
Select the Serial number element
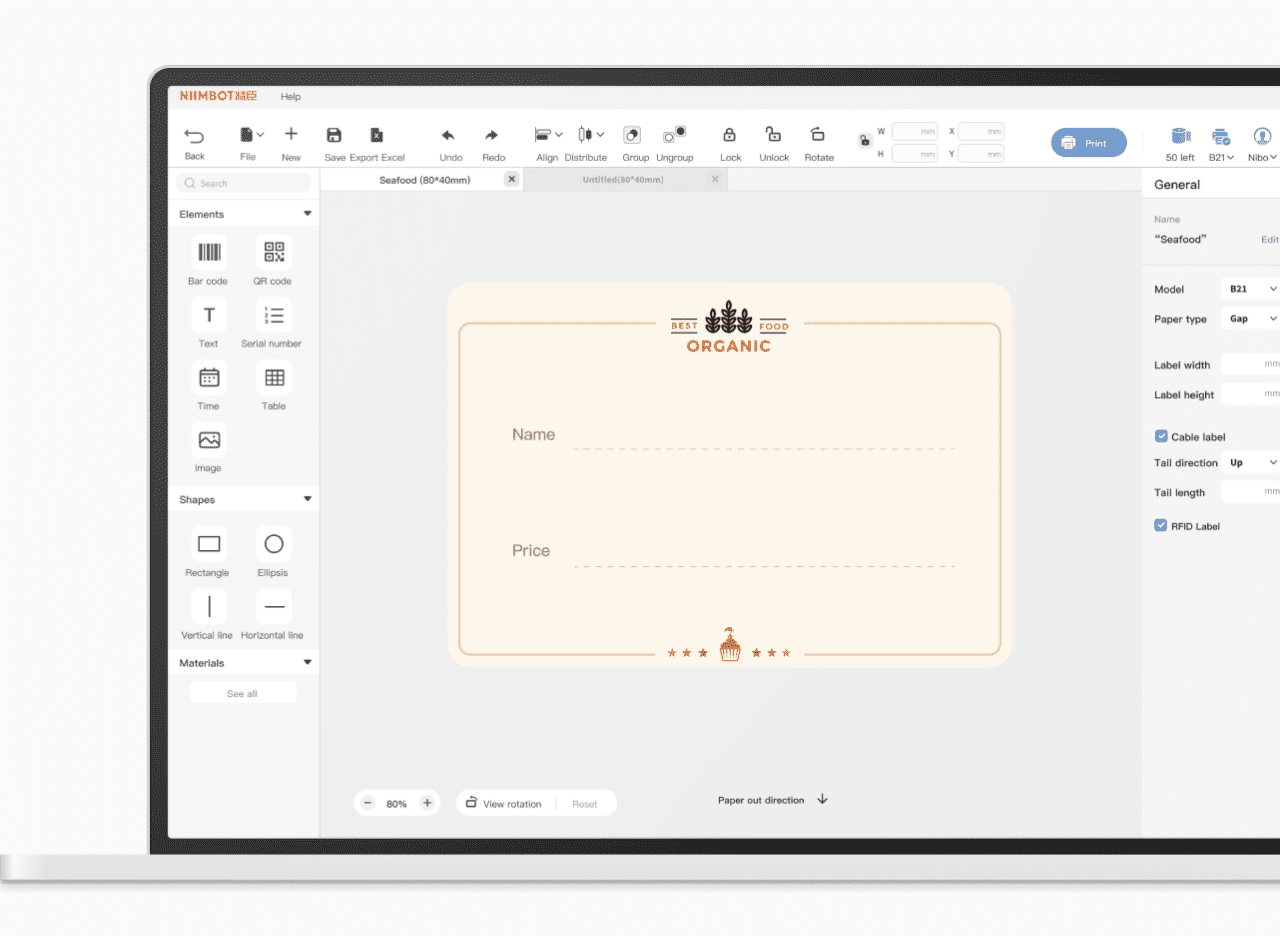point(273,315)
